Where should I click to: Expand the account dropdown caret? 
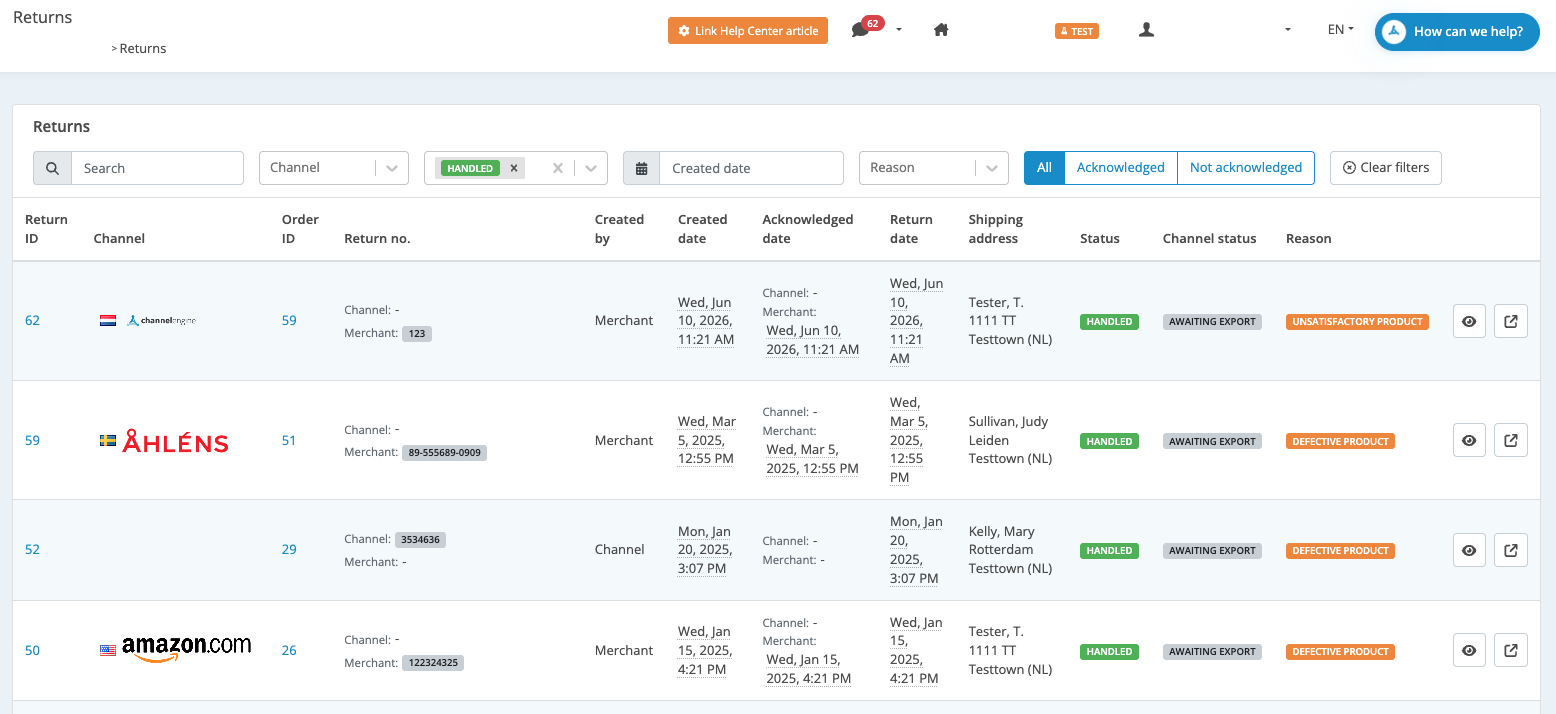(x=1287, y=30)
